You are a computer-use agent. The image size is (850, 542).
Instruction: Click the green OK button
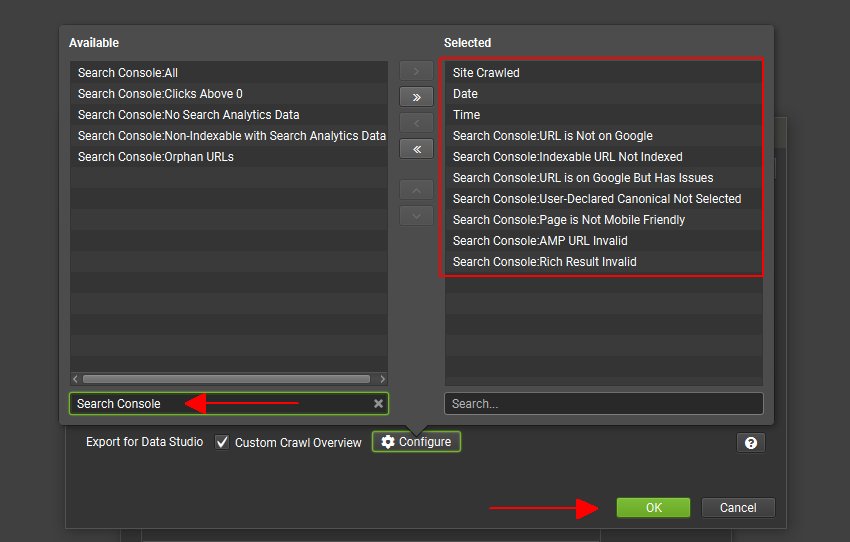pyautogui.click(x=653, y=508)
